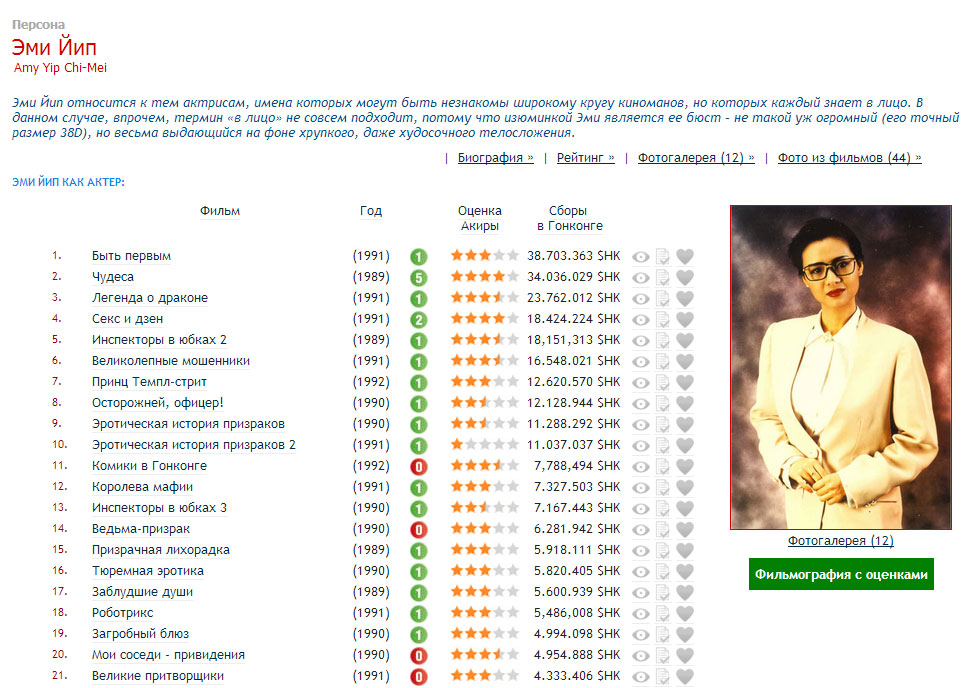Click the Сборы в Гонконге column header
The height and width of the screenshot is (688, 976).
tap(570, 219)
